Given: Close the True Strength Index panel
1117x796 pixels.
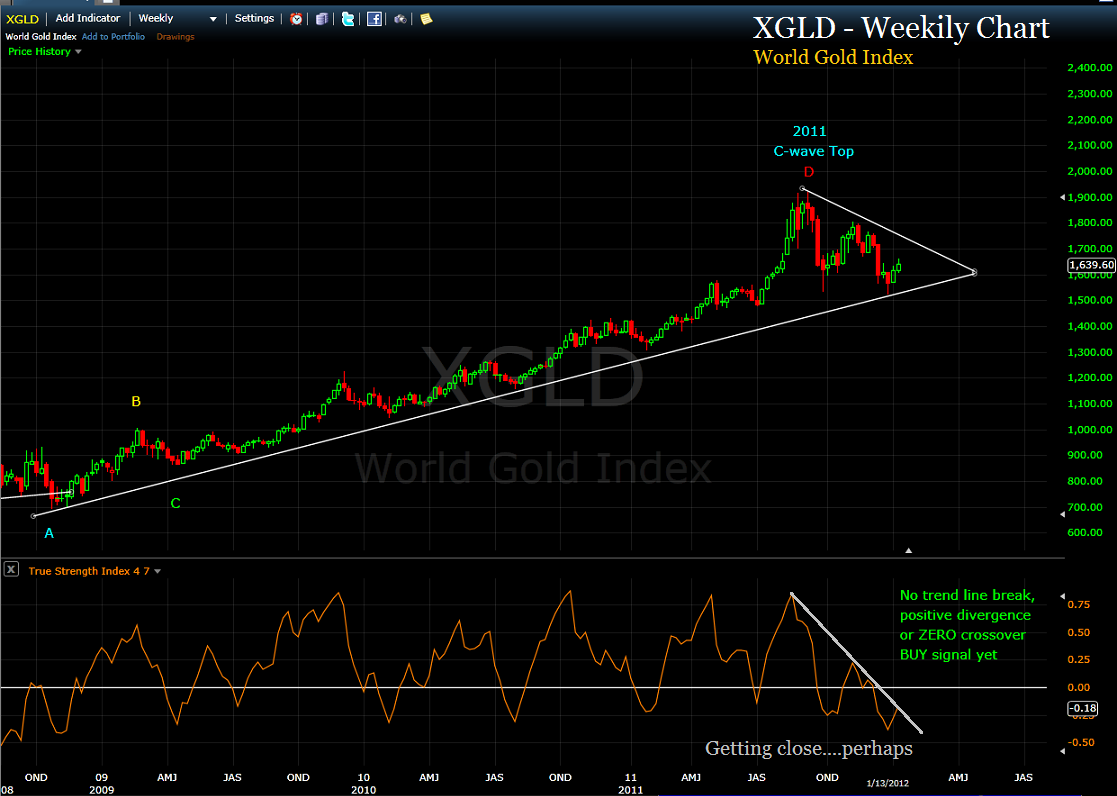Looking at the screenshot, I should [x=11, y=569].
